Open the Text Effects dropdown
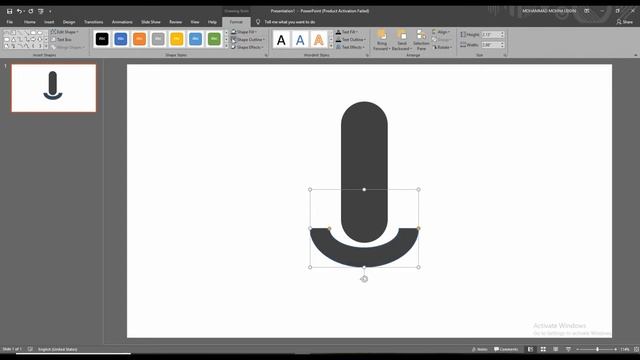 (350, 47)
